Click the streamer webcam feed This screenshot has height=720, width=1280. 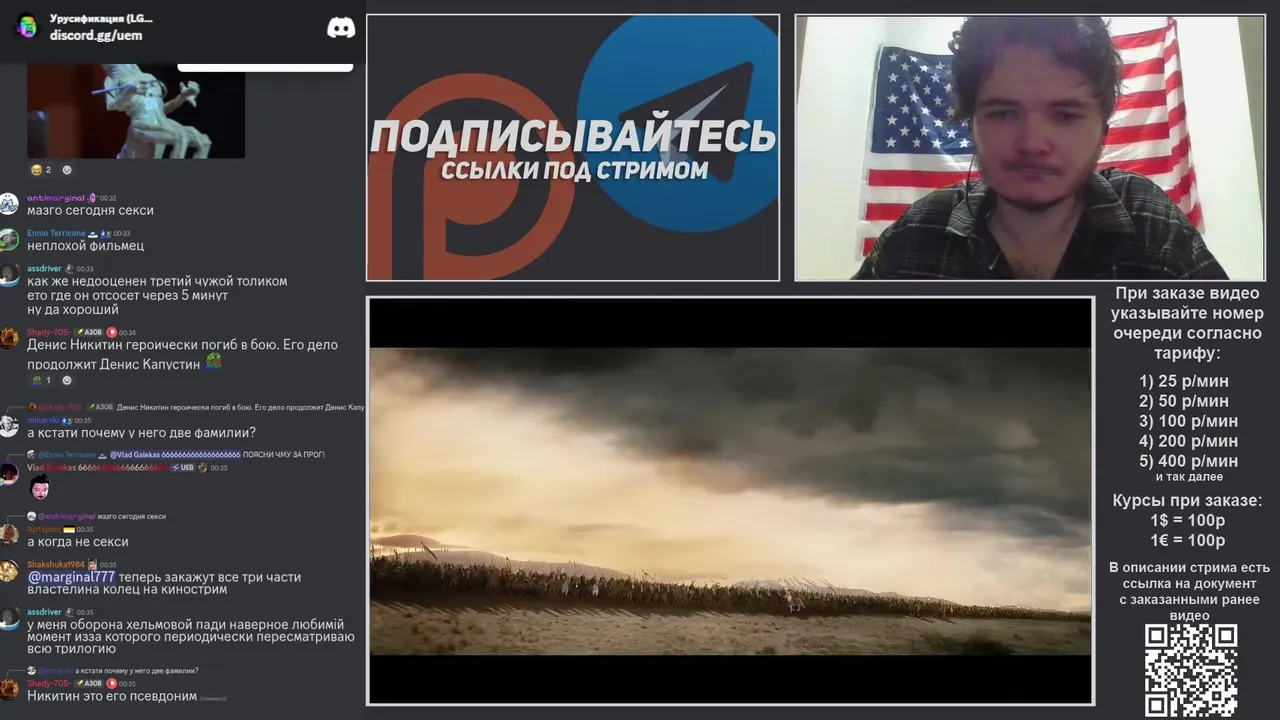pos(1030,147)
